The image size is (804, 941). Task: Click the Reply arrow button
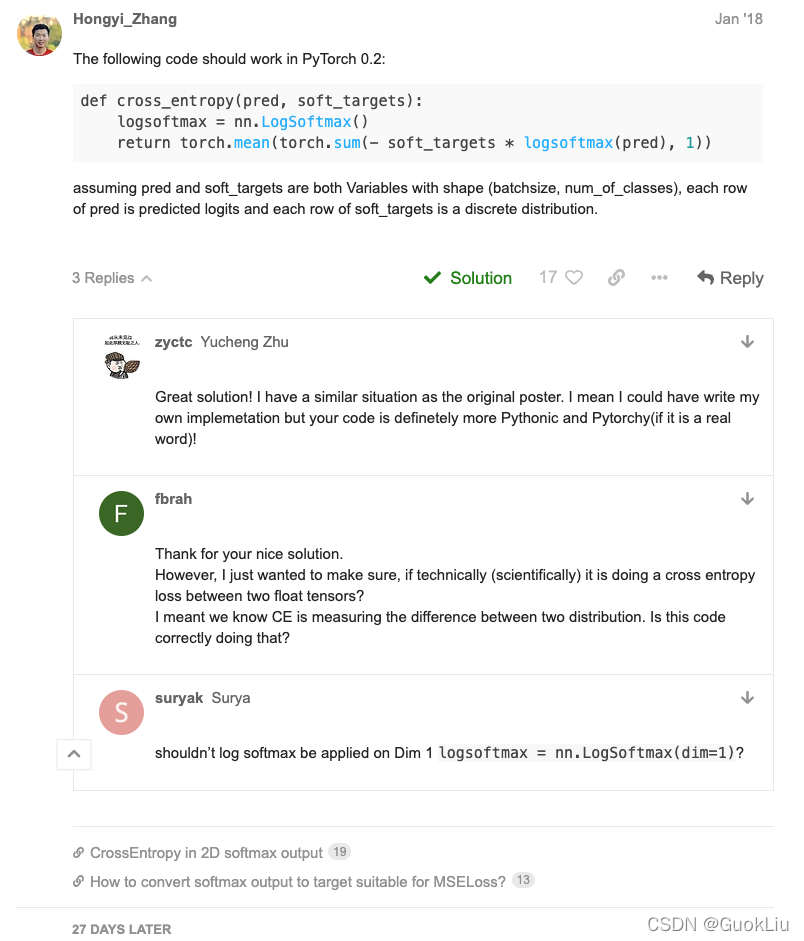tap(730, 278)
